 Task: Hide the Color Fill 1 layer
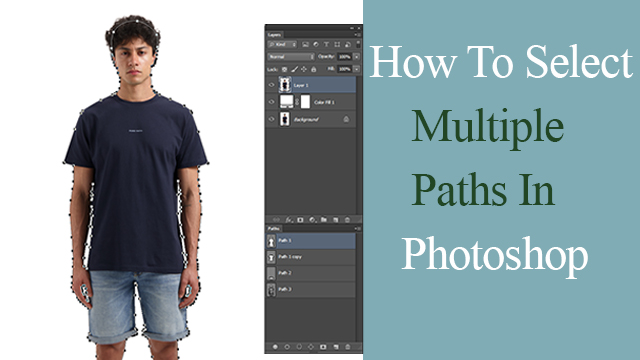271,102
